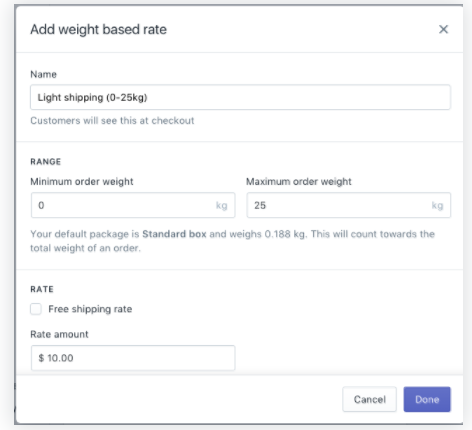
Task: Click the Minimum order weight label
Action: (x=82, y=182)
